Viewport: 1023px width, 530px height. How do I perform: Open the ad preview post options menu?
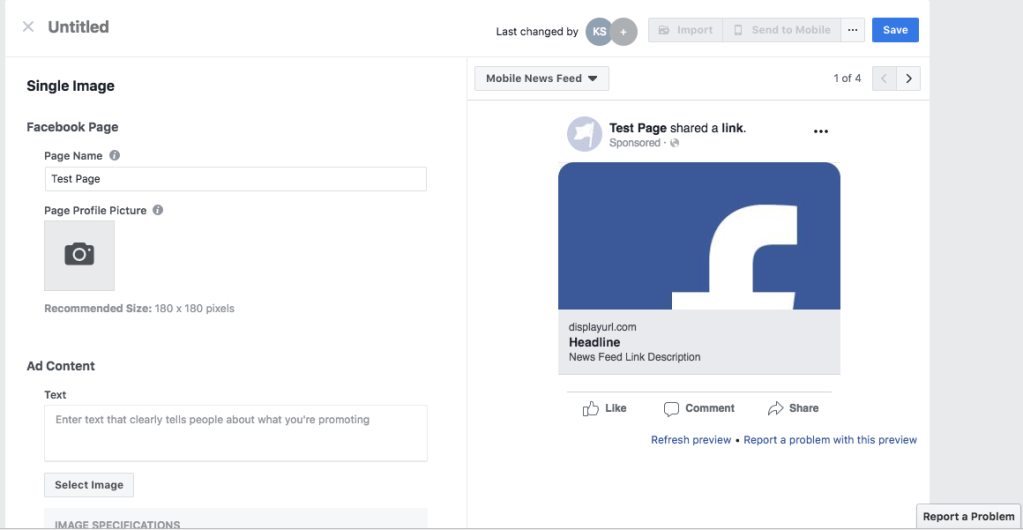(821, 131)
